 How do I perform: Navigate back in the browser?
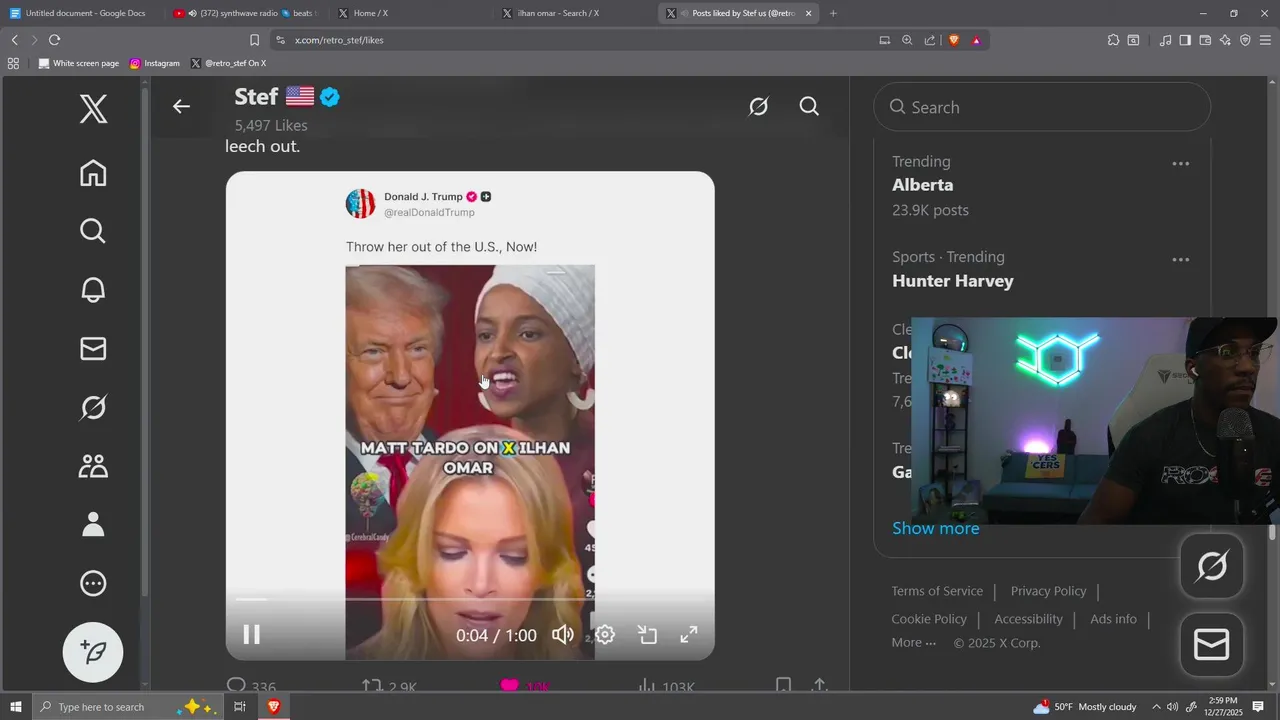pos(14,40)
